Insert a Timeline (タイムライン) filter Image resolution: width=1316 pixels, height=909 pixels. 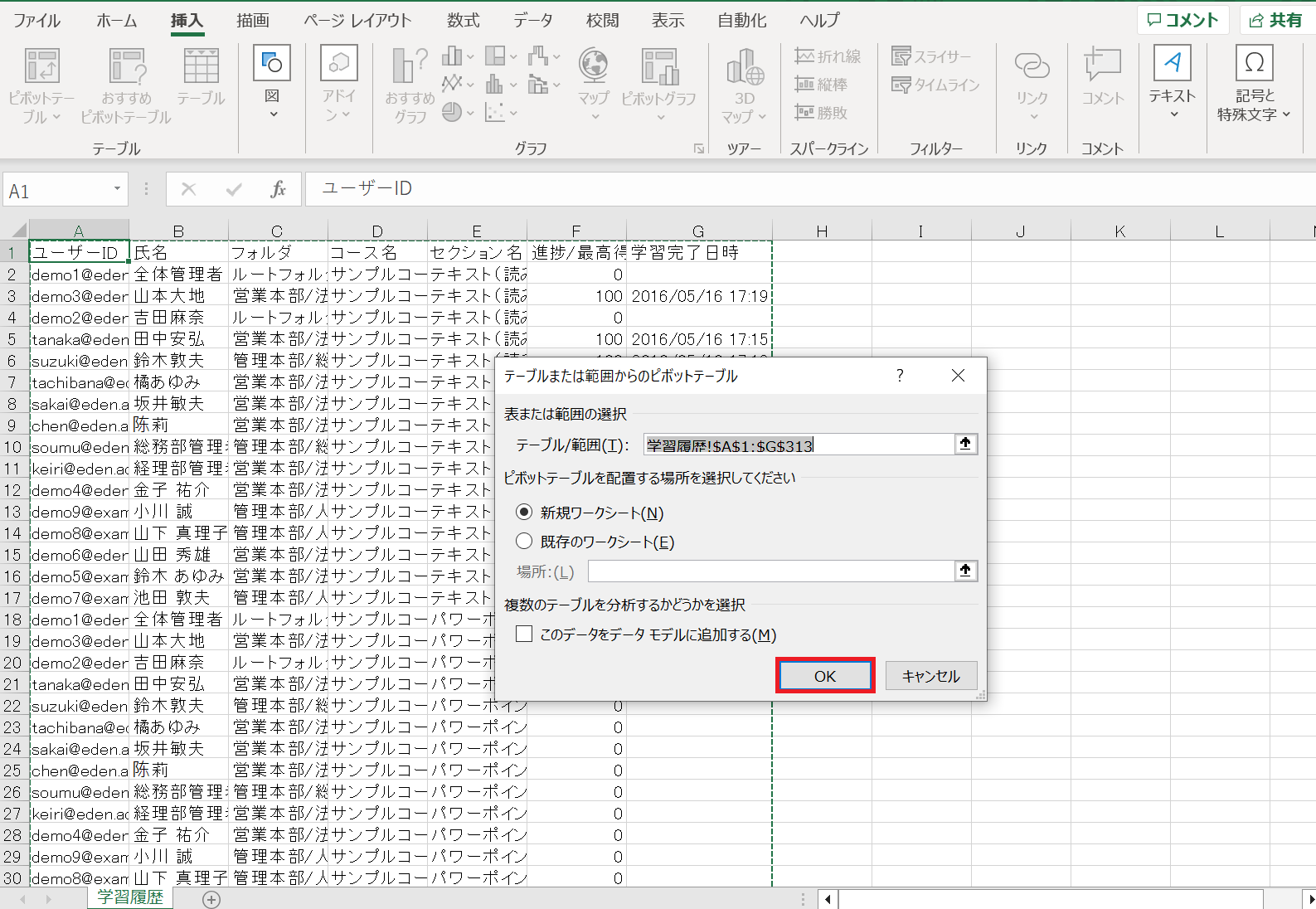tap(935, 85)
